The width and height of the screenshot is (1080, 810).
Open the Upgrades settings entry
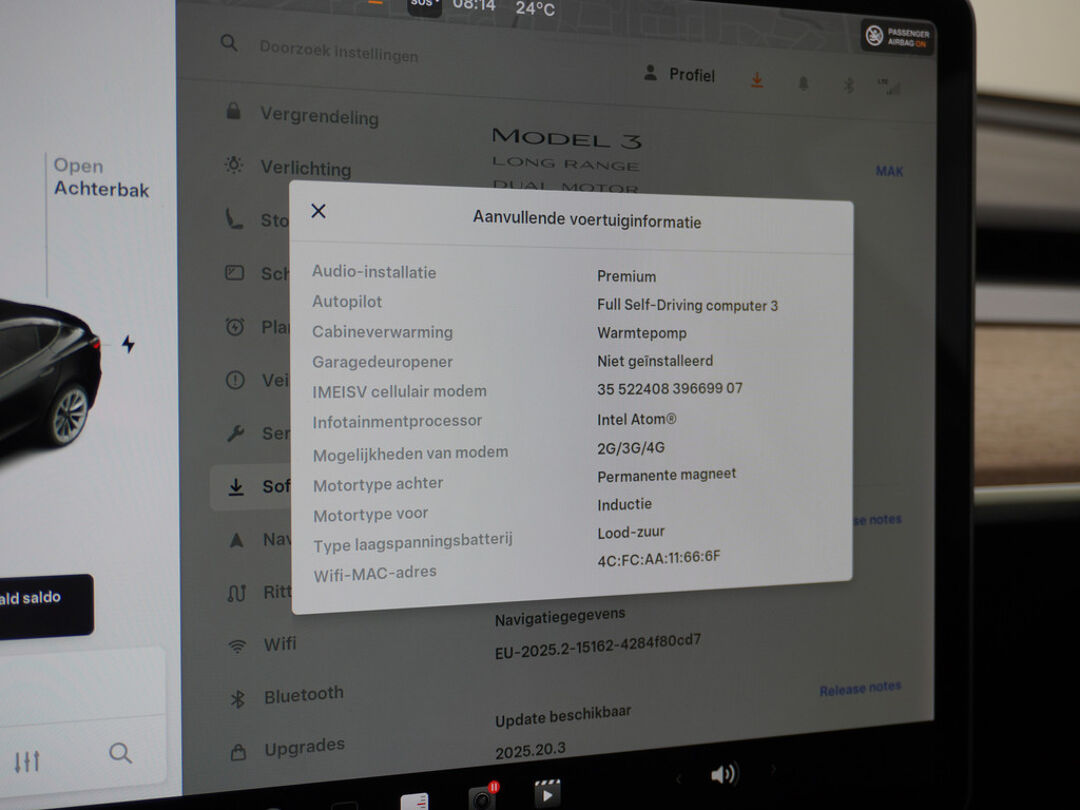coord(304,747)
